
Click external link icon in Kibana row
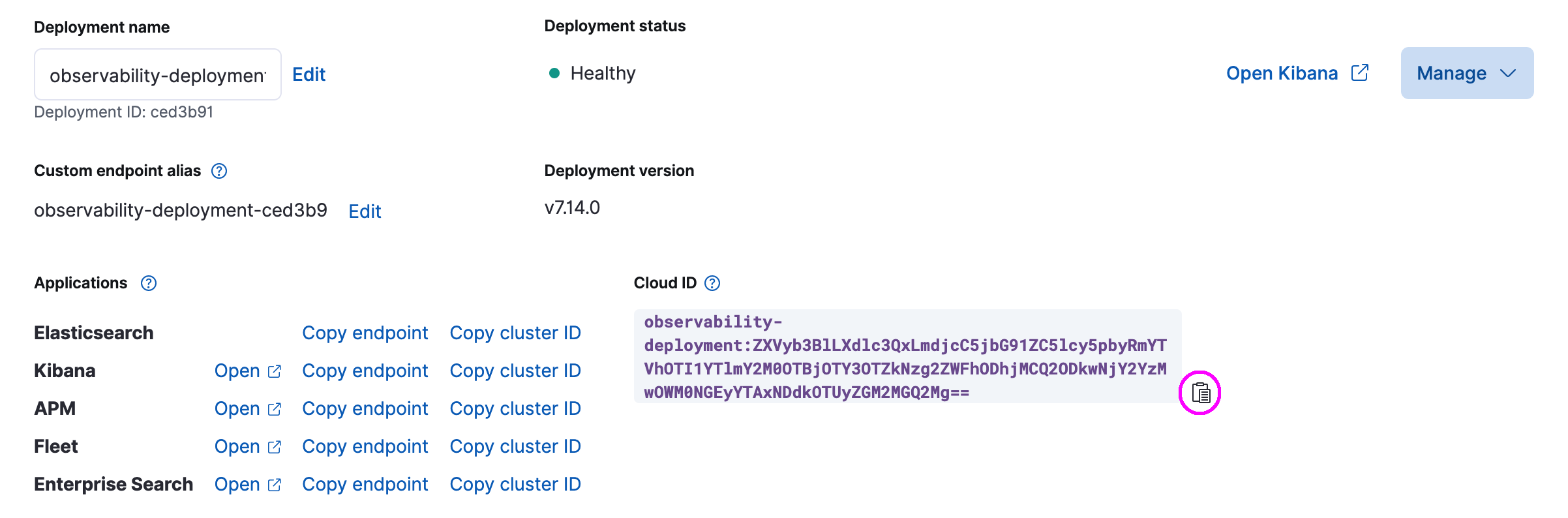[x=275, y=371]
